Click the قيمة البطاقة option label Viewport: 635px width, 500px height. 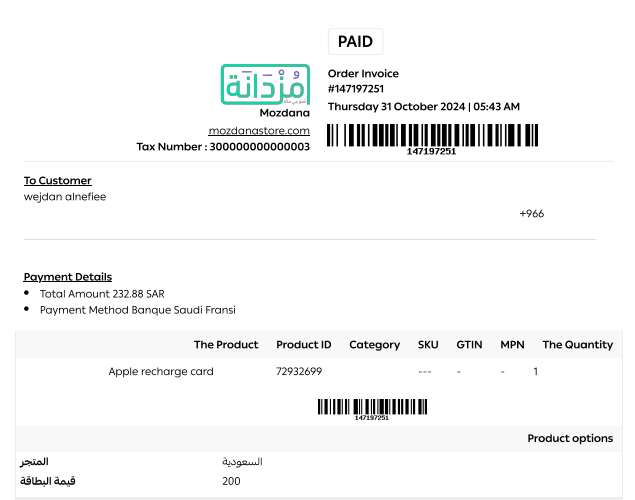(48, 481)
